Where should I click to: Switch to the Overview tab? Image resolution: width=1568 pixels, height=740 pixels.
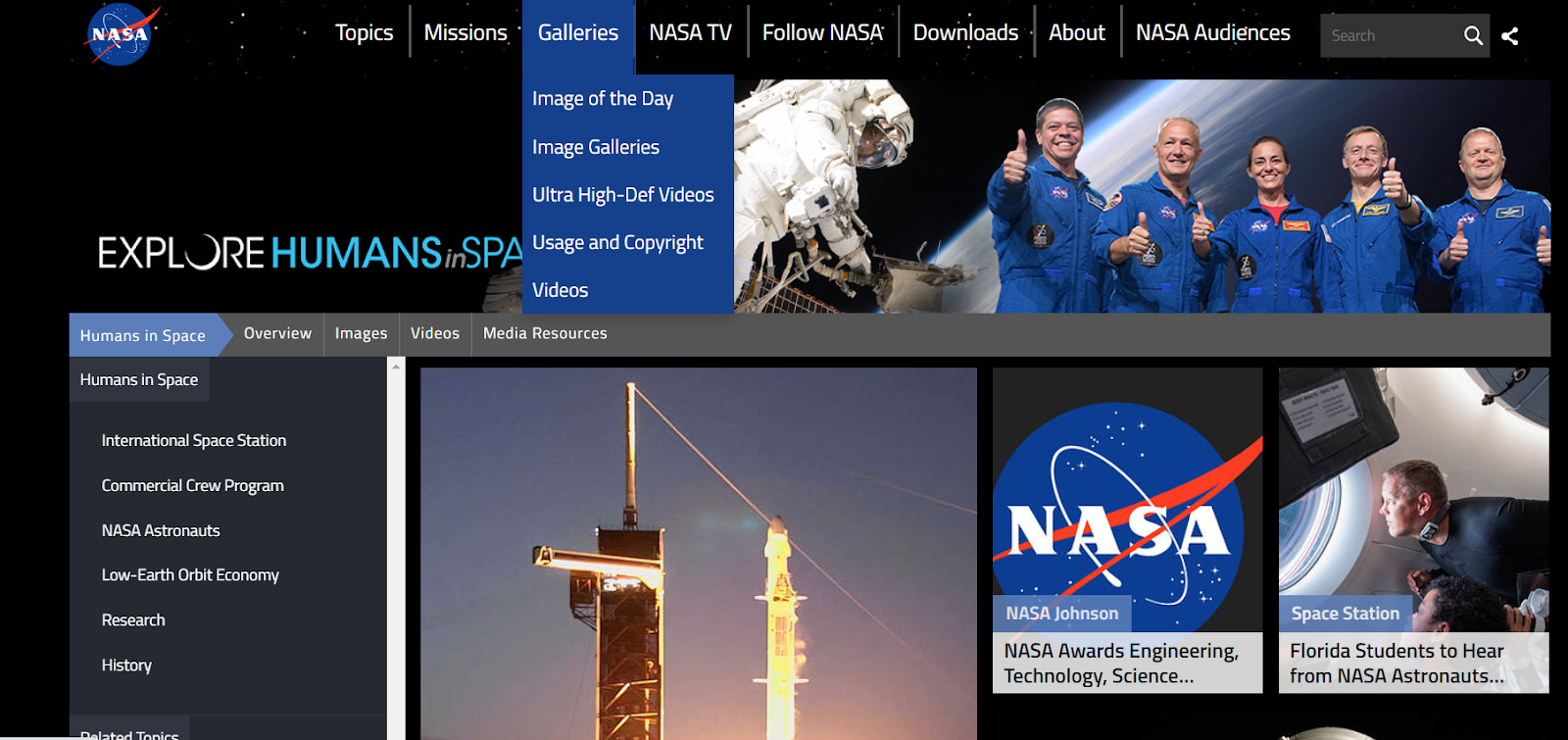point(278,333)
